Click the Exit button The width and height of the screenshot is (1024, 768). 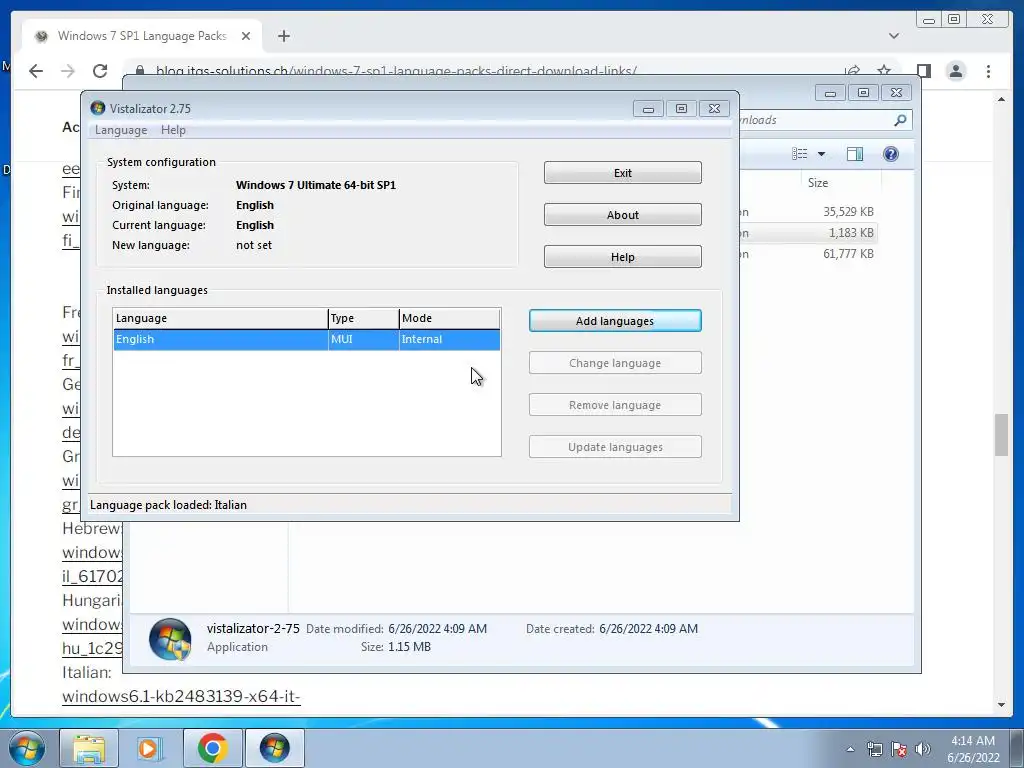coord(622,173)
